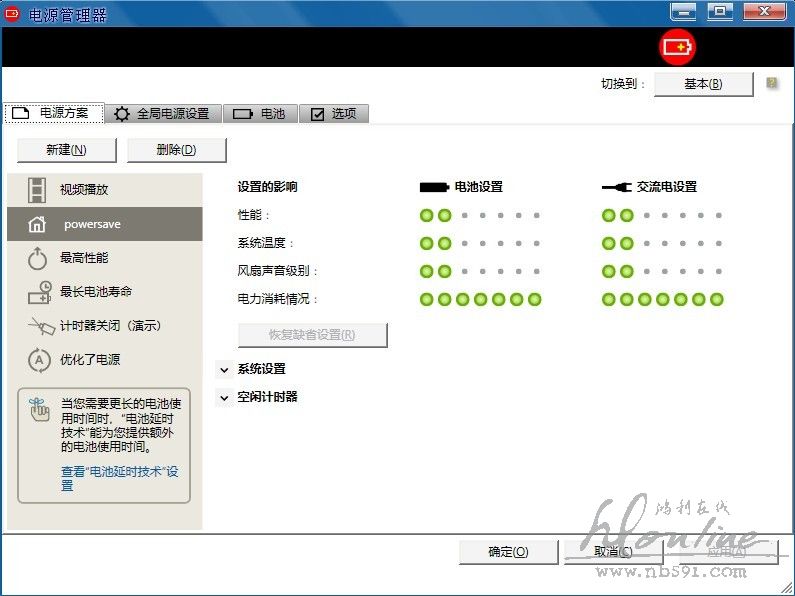Click the red battery status icon

click(x=677, y=47)
